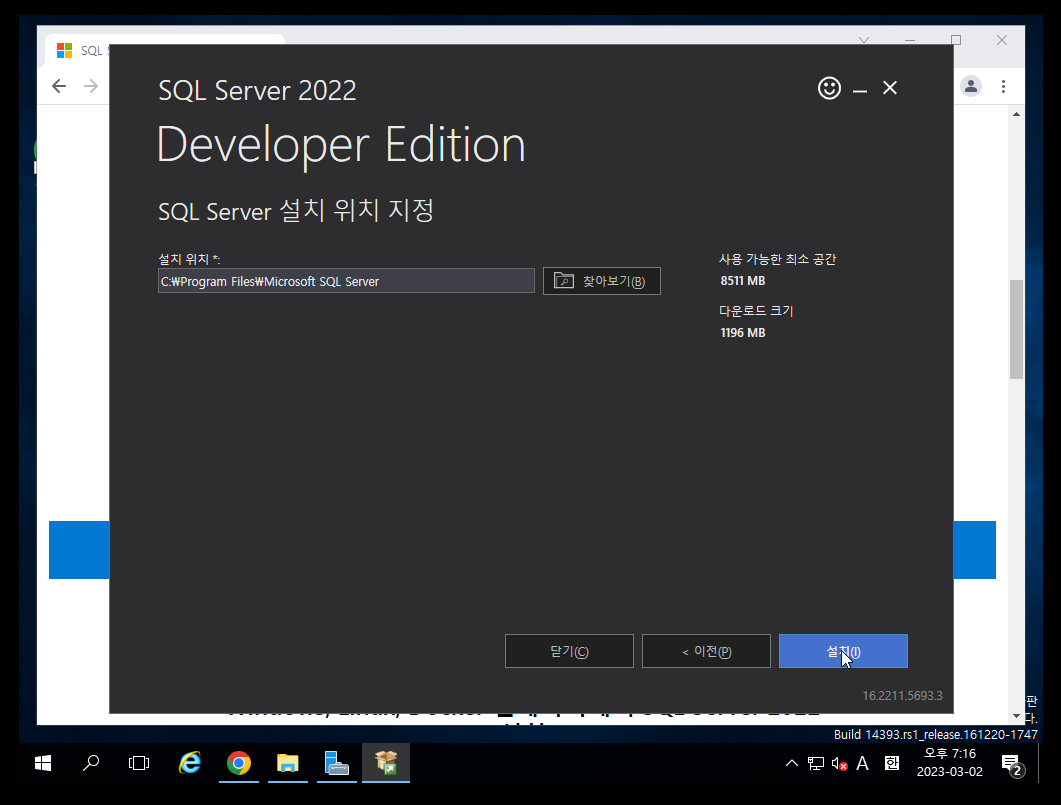
Task: Click the Show desktop strip on taskbar
Action: (1040, 763)
